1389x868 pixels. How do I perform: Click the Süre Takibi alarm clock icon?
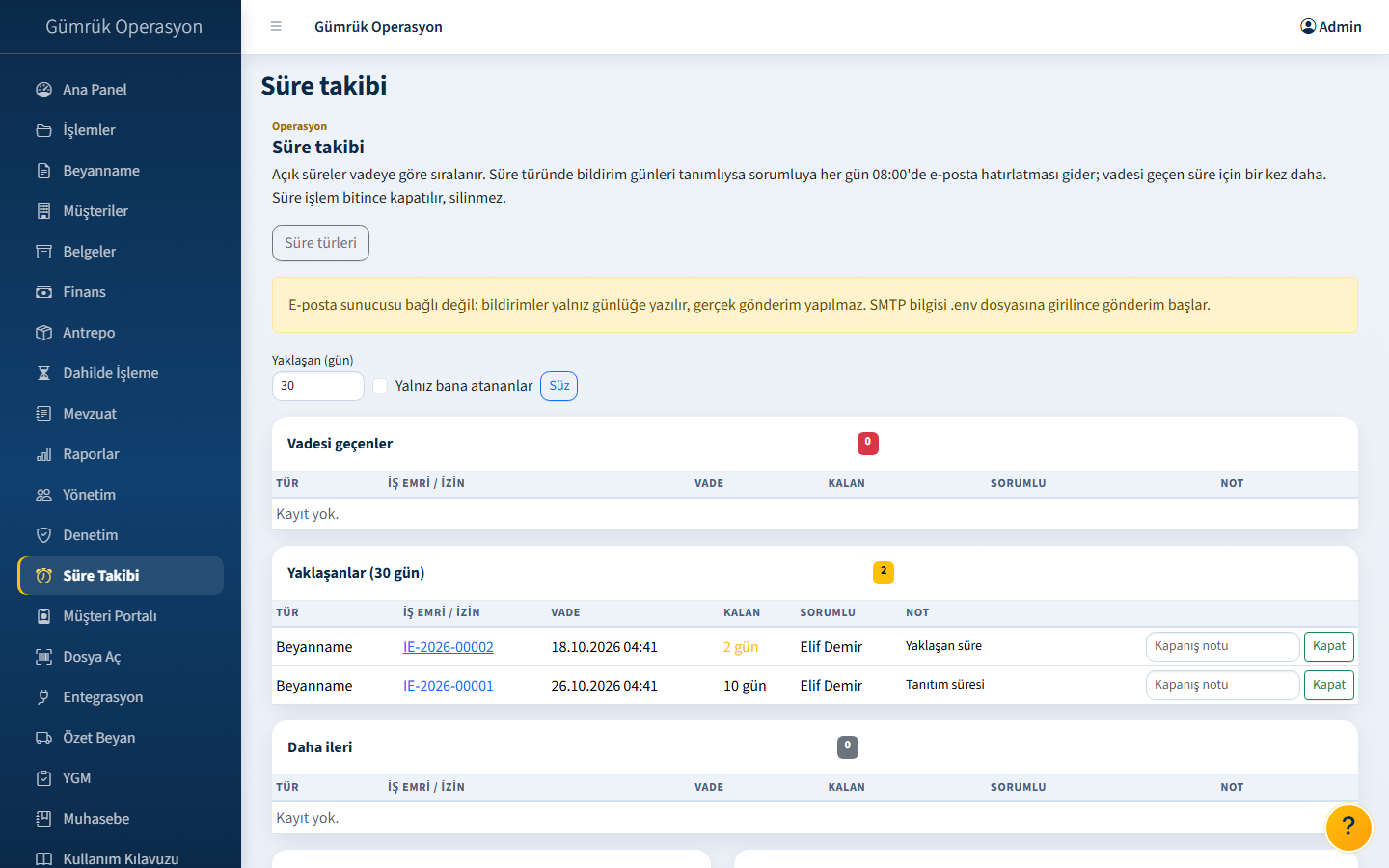pos(43,576)
